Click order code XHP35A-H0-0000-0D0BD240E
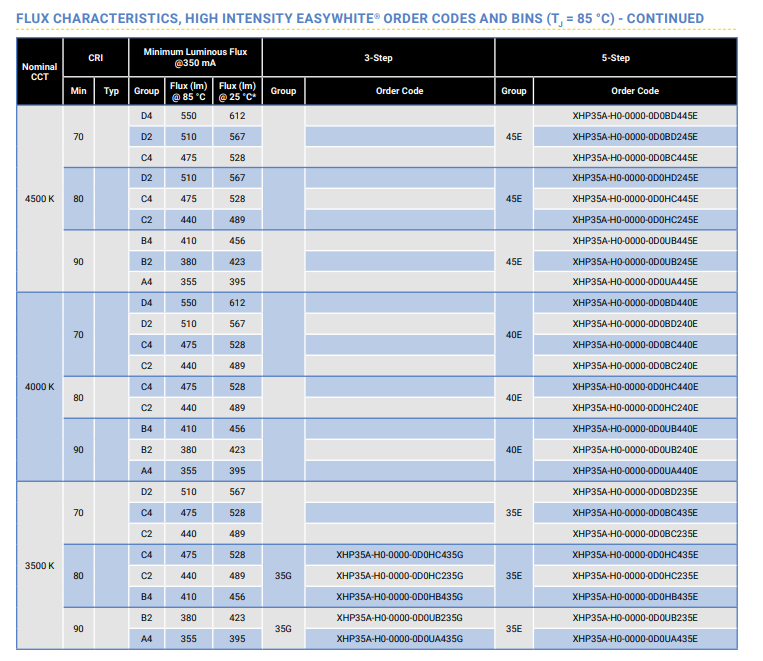The image size is (763, 661). click(x=635, y=324)
